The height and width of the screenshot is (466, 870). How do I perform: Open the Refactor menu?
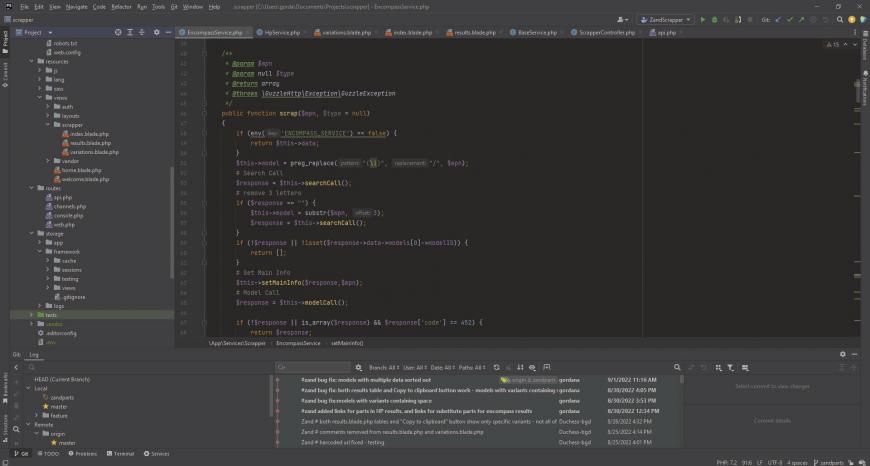(x=122, y=7)
